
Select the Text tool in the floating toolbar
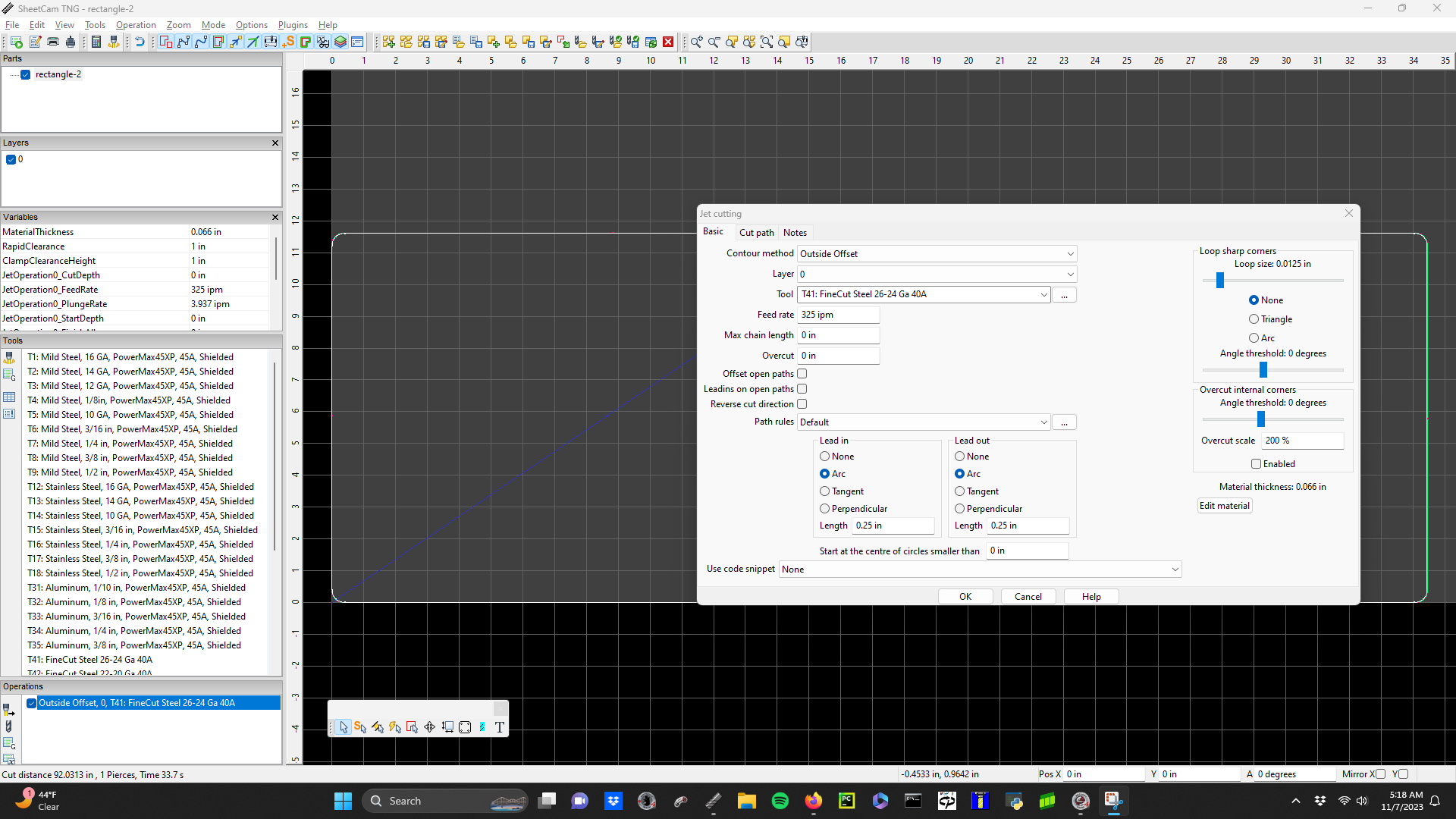500,726
